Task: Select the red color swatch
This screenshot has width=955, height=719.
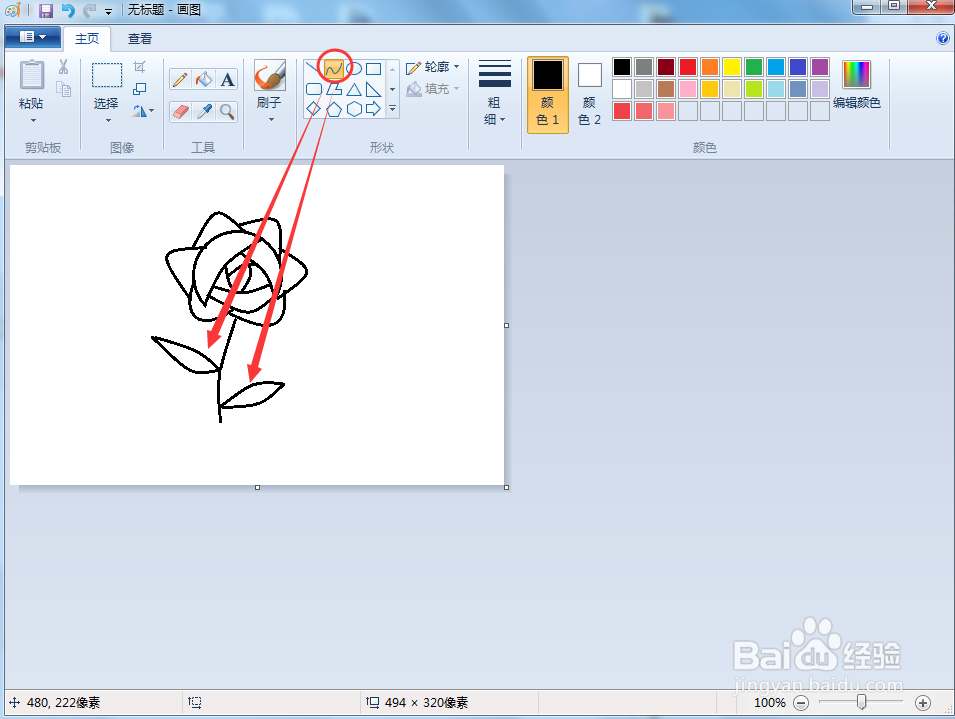Action: [x=688, y=66]
